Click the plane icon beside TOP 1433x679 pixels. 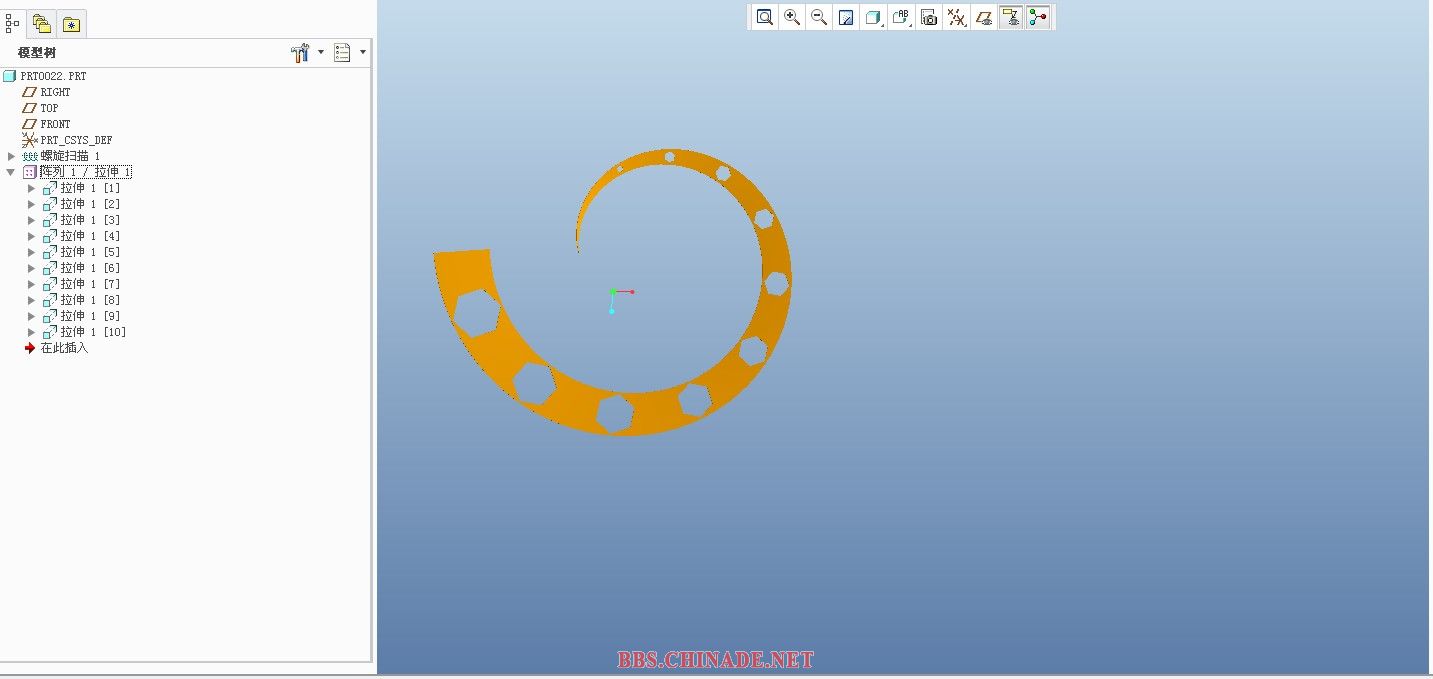pos(30,108)
